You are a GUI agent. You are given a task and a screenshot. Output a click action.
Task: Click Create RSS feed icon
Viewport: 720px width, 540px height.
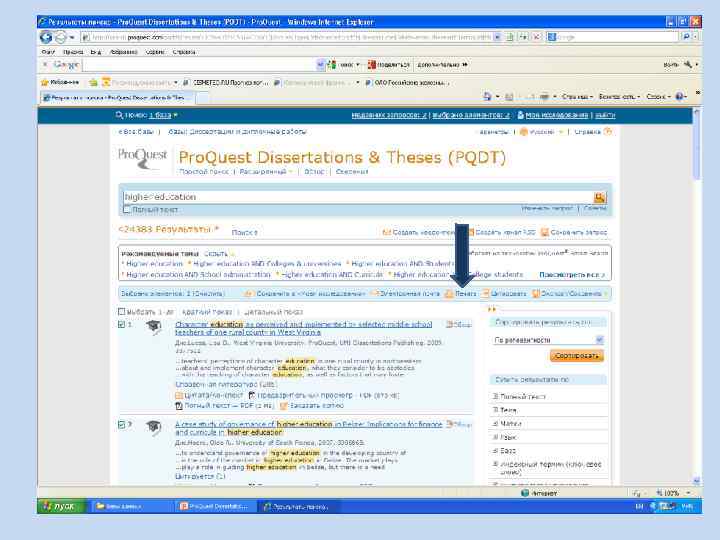[470, 232]
